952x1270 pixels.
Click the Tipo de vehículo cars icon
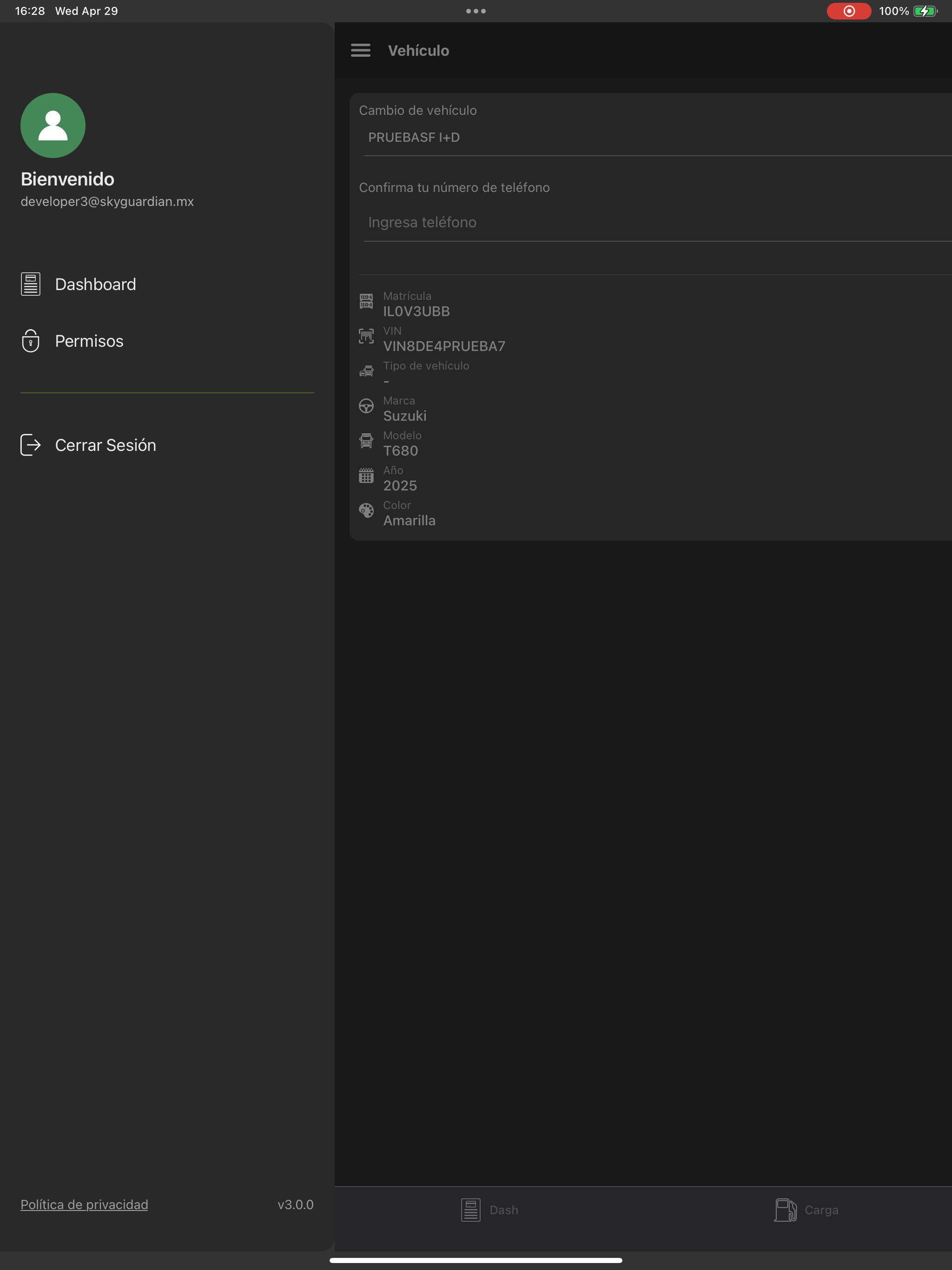(366, 371)
